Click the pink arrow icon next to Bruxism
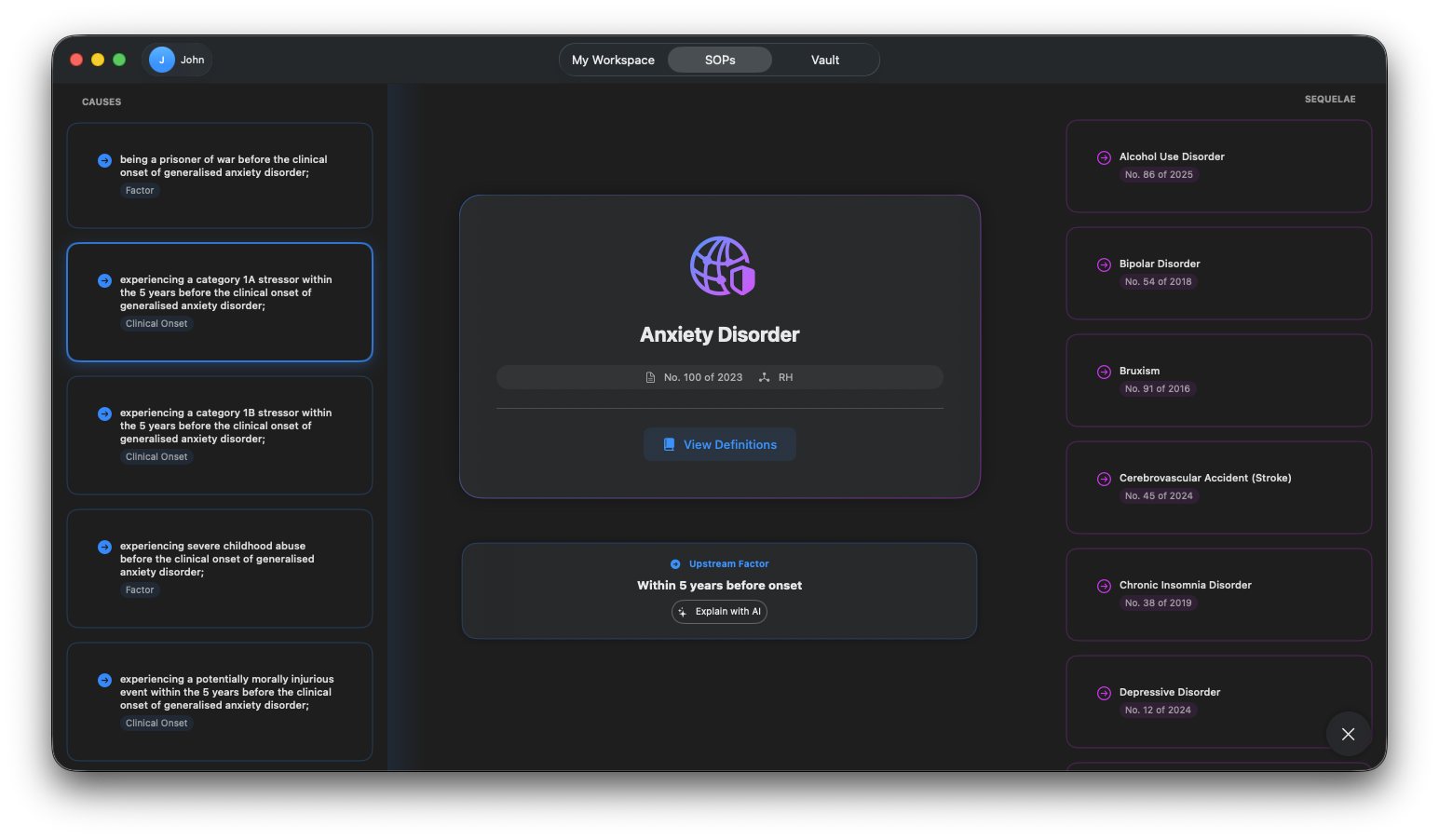 (1104, 372)
